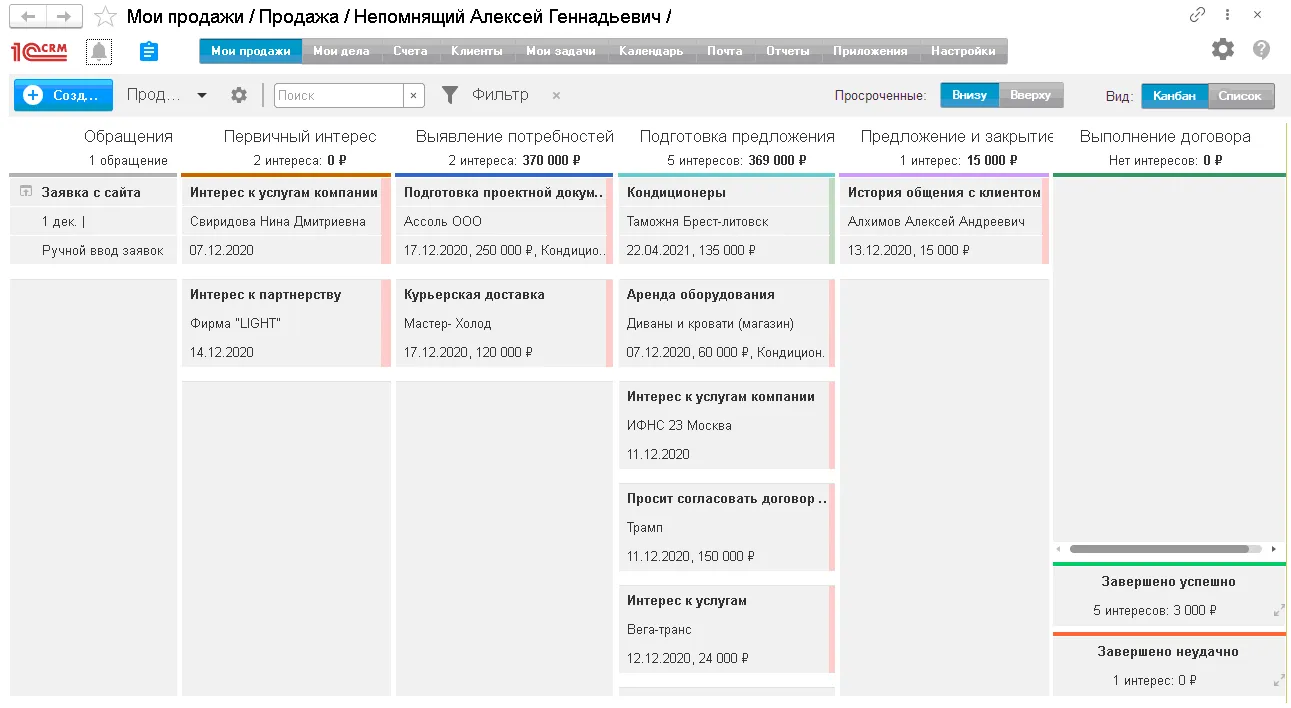
Task: Click Фирма "LIGHT" client name
Action: click(x=235, y=323)
